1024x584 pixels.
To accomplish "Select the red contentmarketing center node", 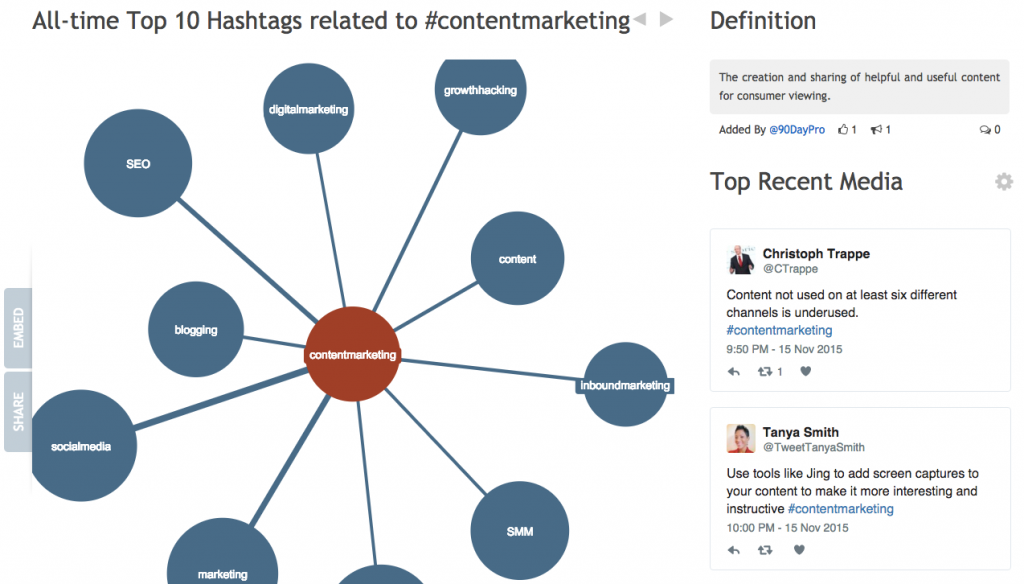I will [x=353, y=354].
